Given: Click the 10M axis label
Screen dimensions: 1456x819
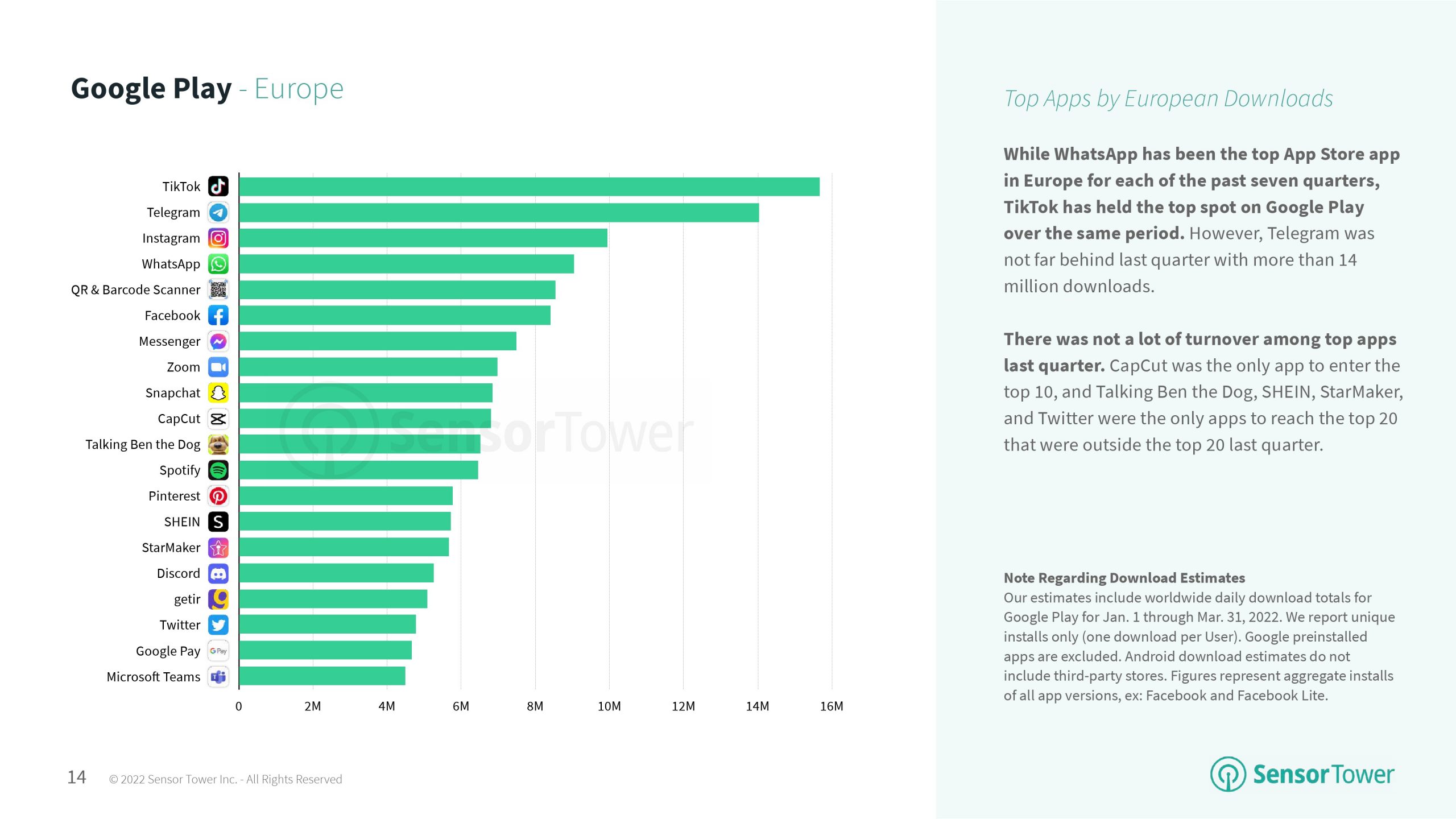Looking at the screenshot, I should (609, 706).
